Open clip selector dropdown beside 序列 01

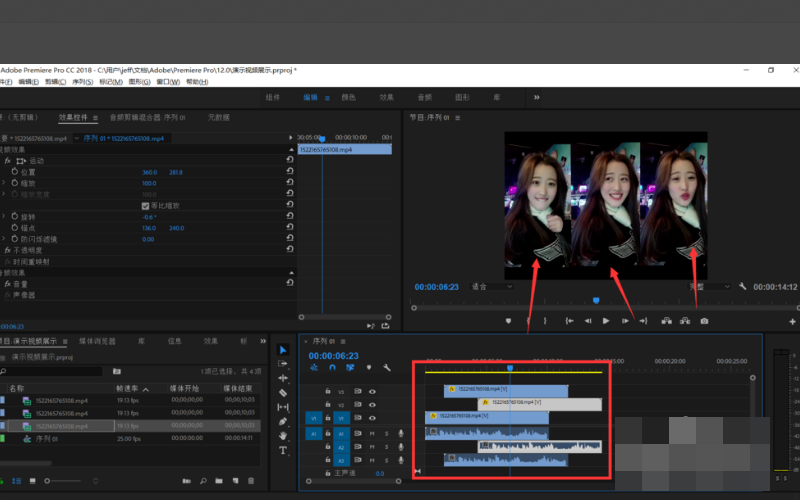tap(77, 138)
